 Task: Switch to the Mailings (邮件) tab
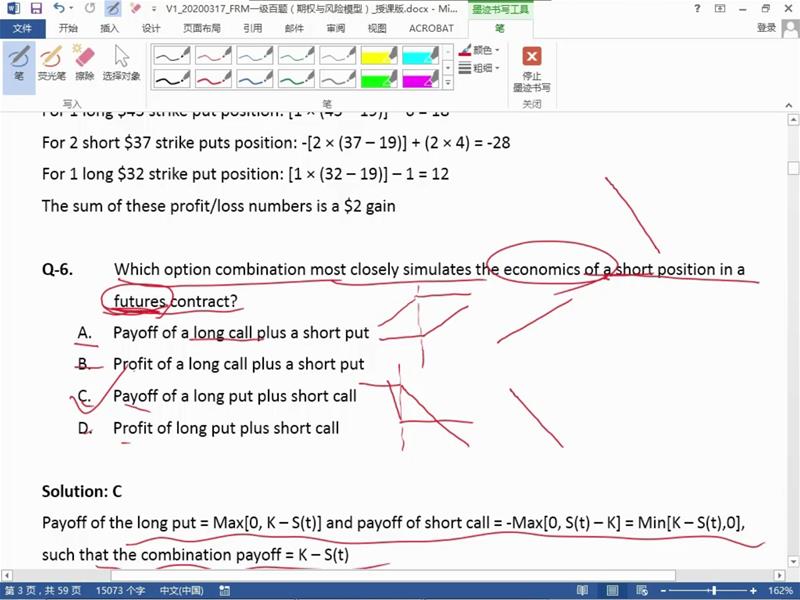(294, 29)
